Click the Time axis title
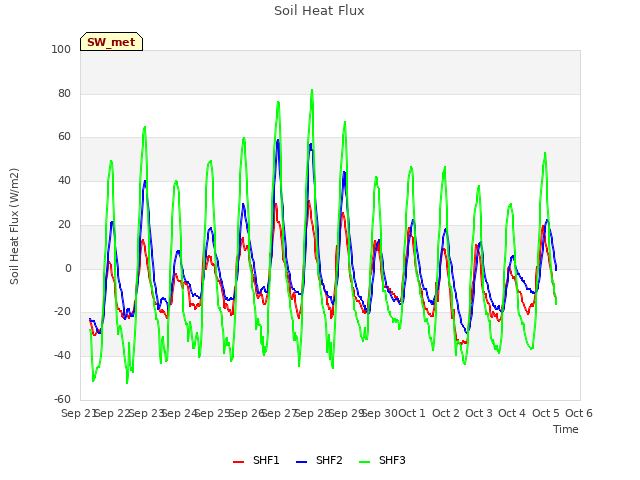This screenshot has width=640, height=480. point(566,429)
